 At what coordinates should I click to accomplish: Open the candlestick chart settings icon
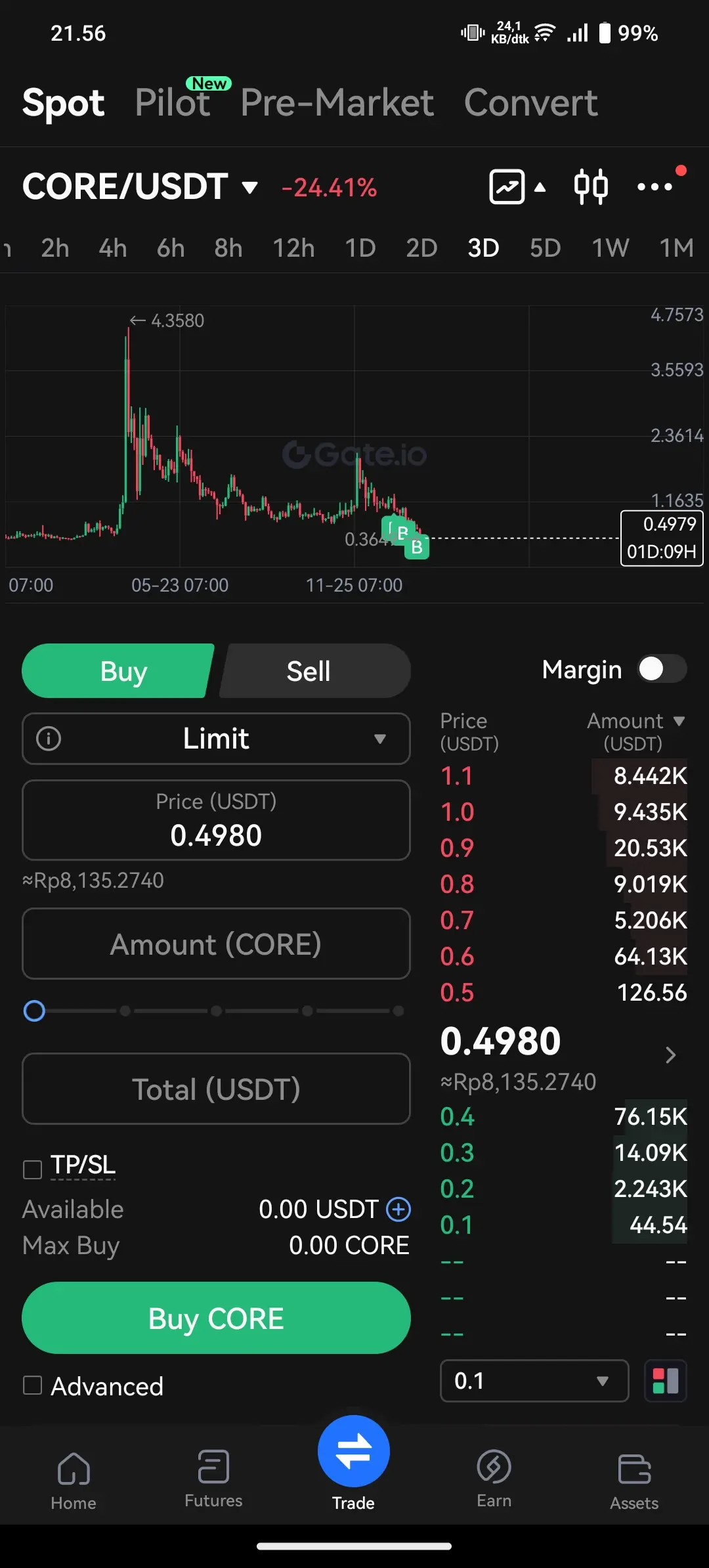(591, 187)
